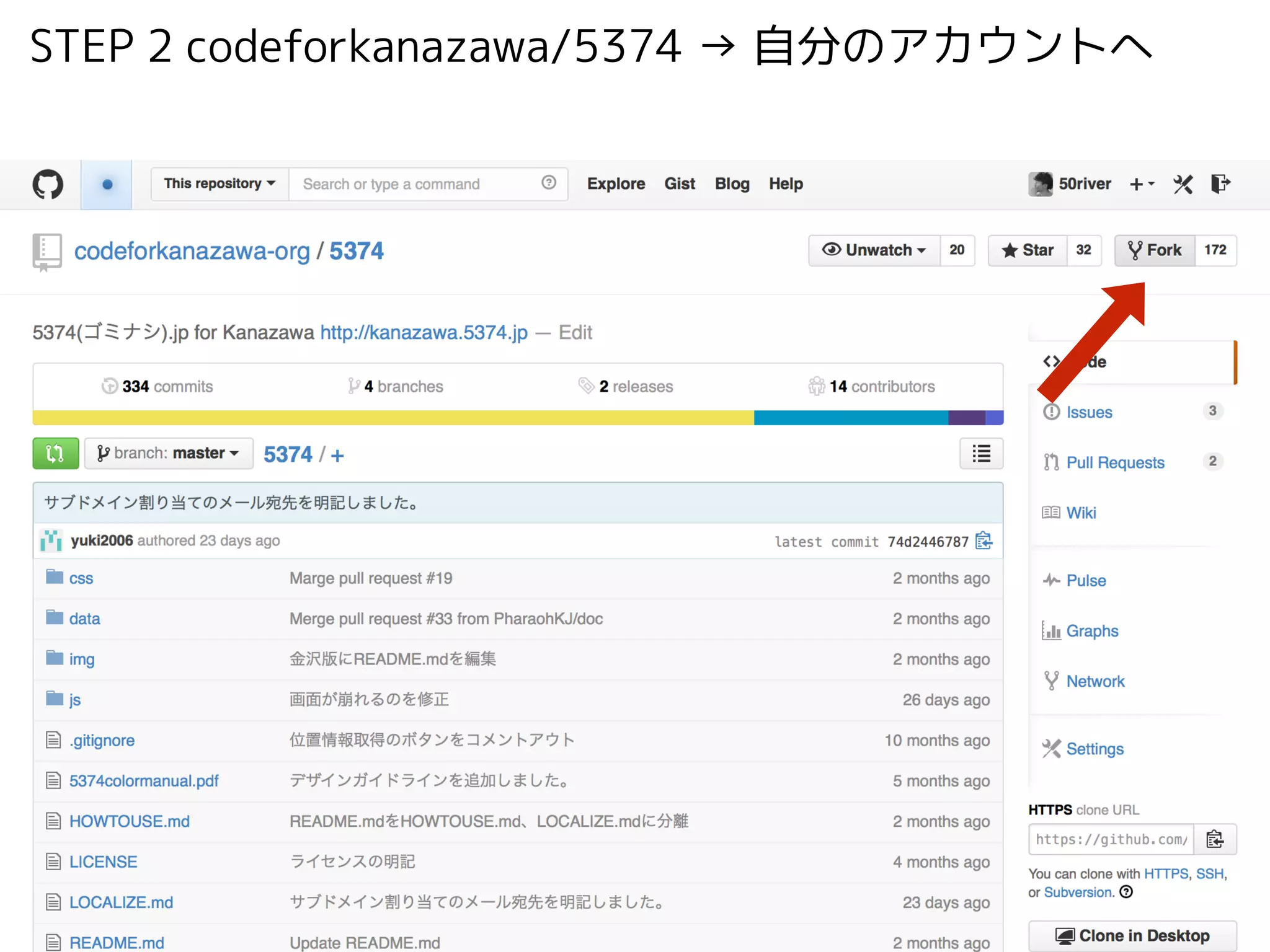Click the css folder icon

tap(55, 577)
